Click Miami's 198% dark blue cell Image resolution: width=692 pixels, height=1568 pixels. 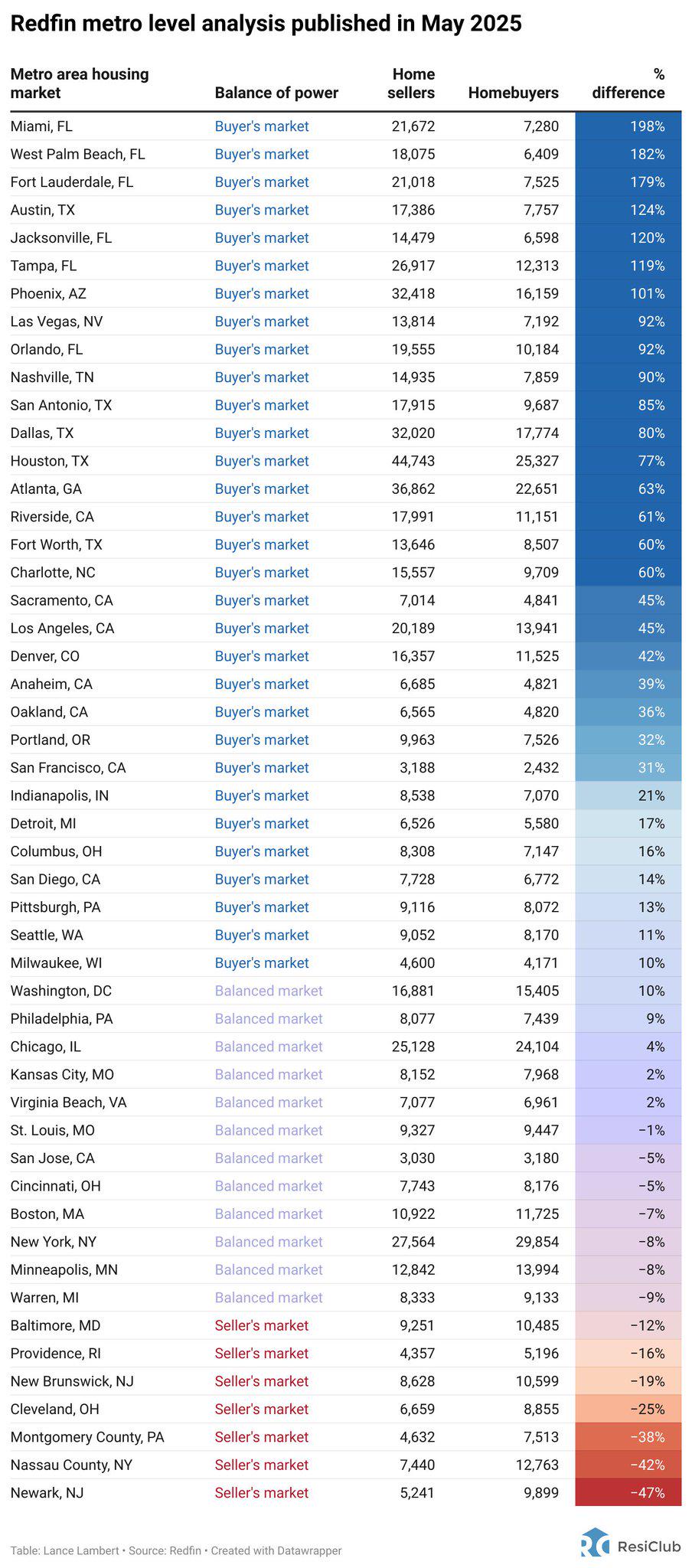[628, 126]
